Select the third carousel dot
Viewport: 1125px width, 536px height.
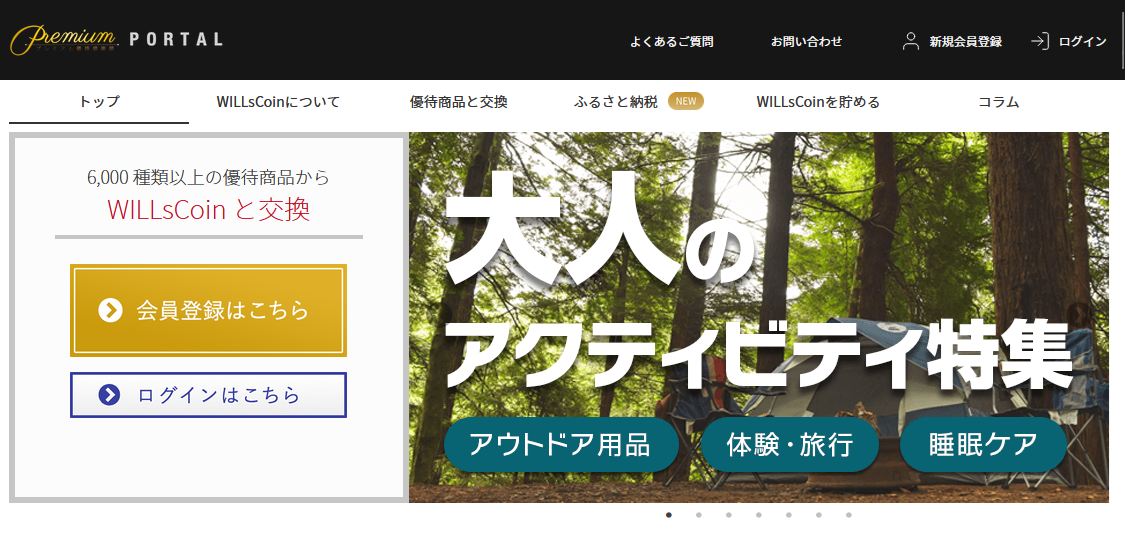(729, 514)
